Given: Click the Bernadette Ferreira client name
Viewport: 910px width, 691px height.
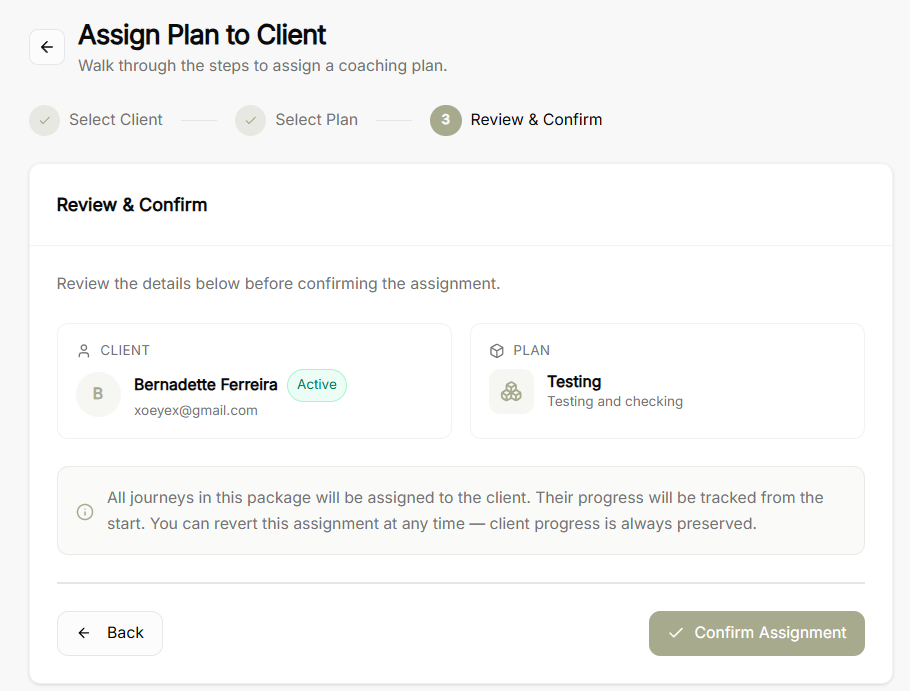Looking at the screenshot, I should [205, 385].
